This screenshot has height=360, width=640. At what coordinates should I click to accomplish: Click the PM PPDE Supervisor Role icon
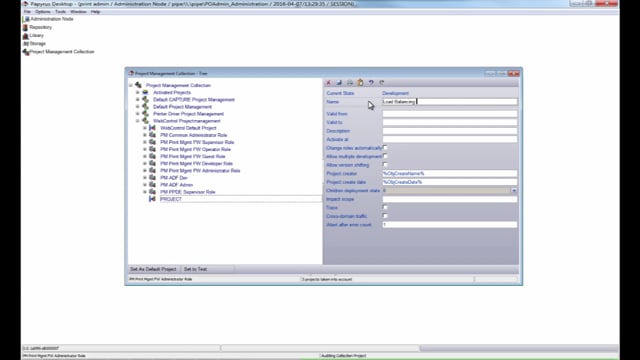(152, 192)
